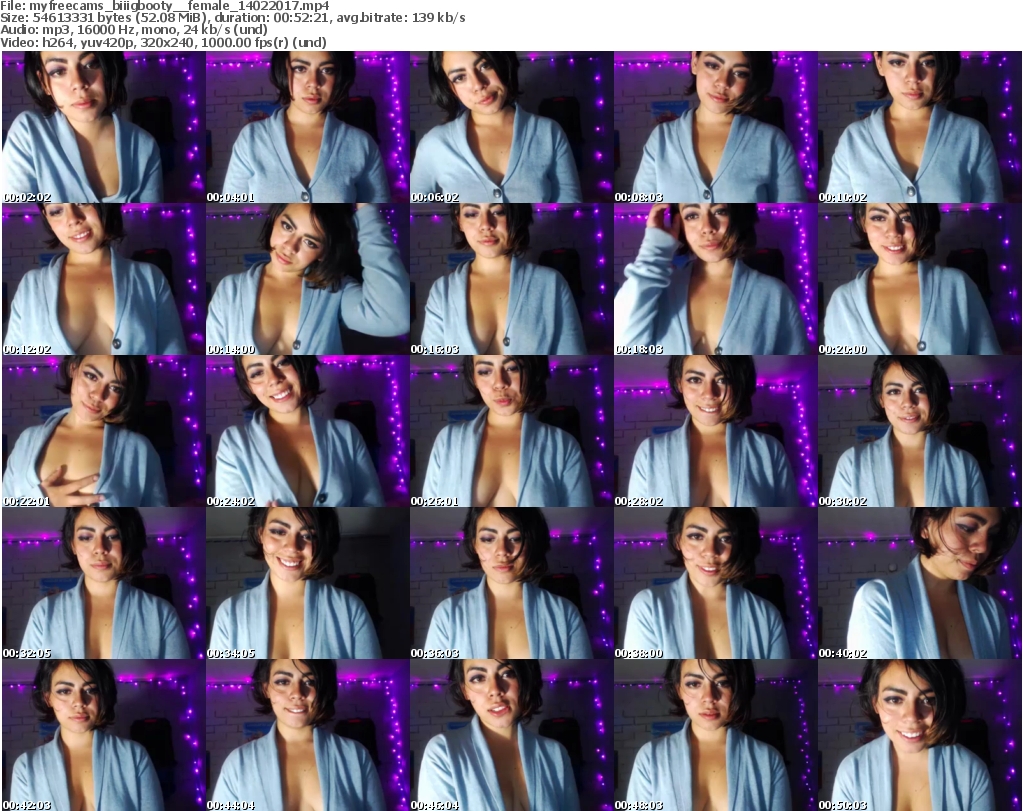Select the thumbnail timestamped 00:12:02
The width and height of the screenshot is (1024, 811).
point(104,279)
